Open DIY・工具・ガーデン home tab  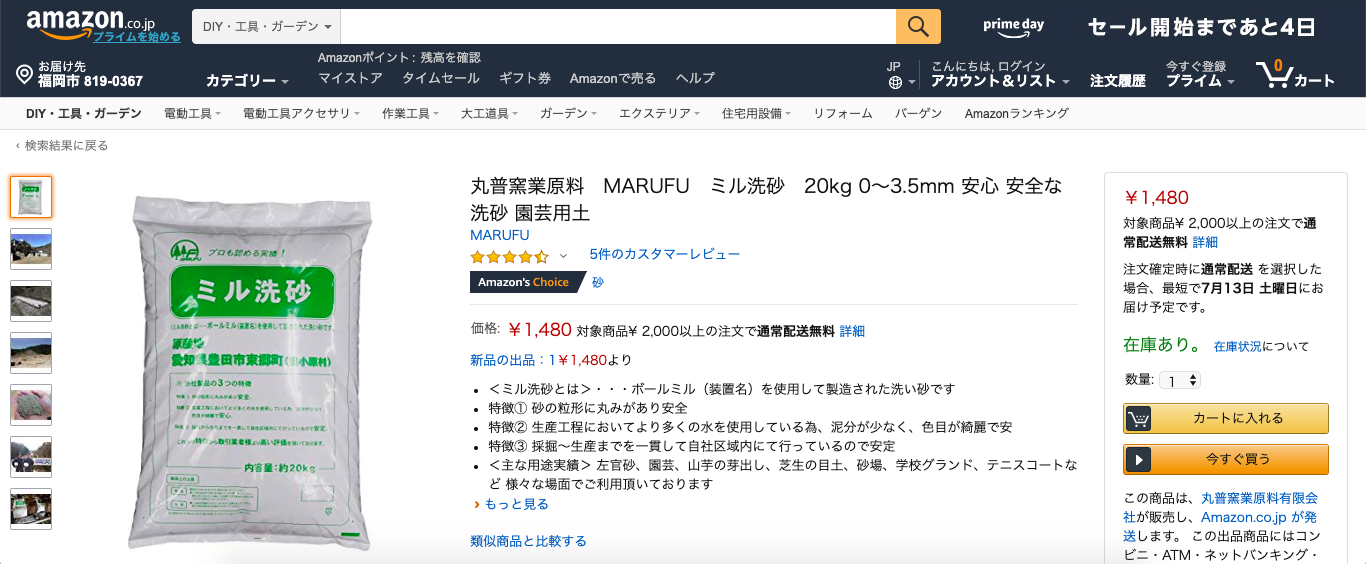pos(83,114)
